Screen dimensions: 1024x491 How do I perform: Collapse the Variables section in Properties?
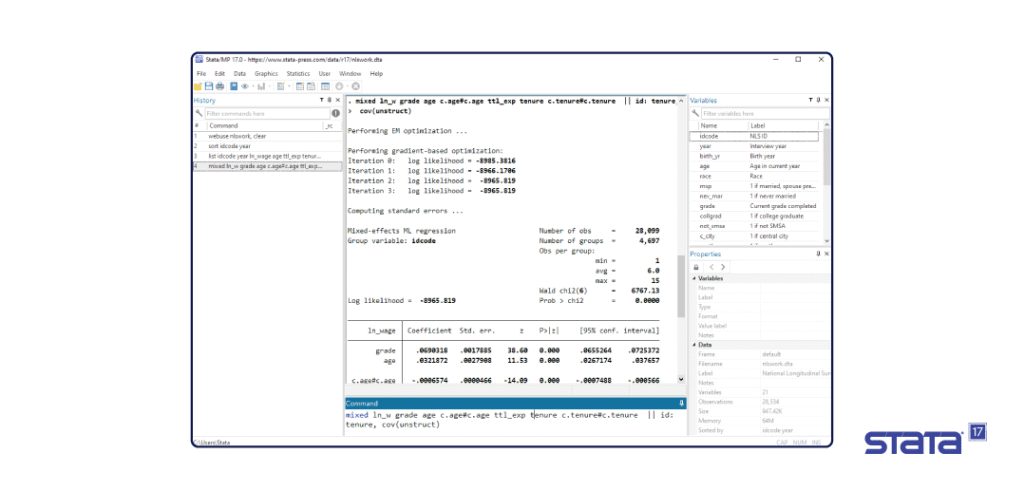tap(694, 278)
